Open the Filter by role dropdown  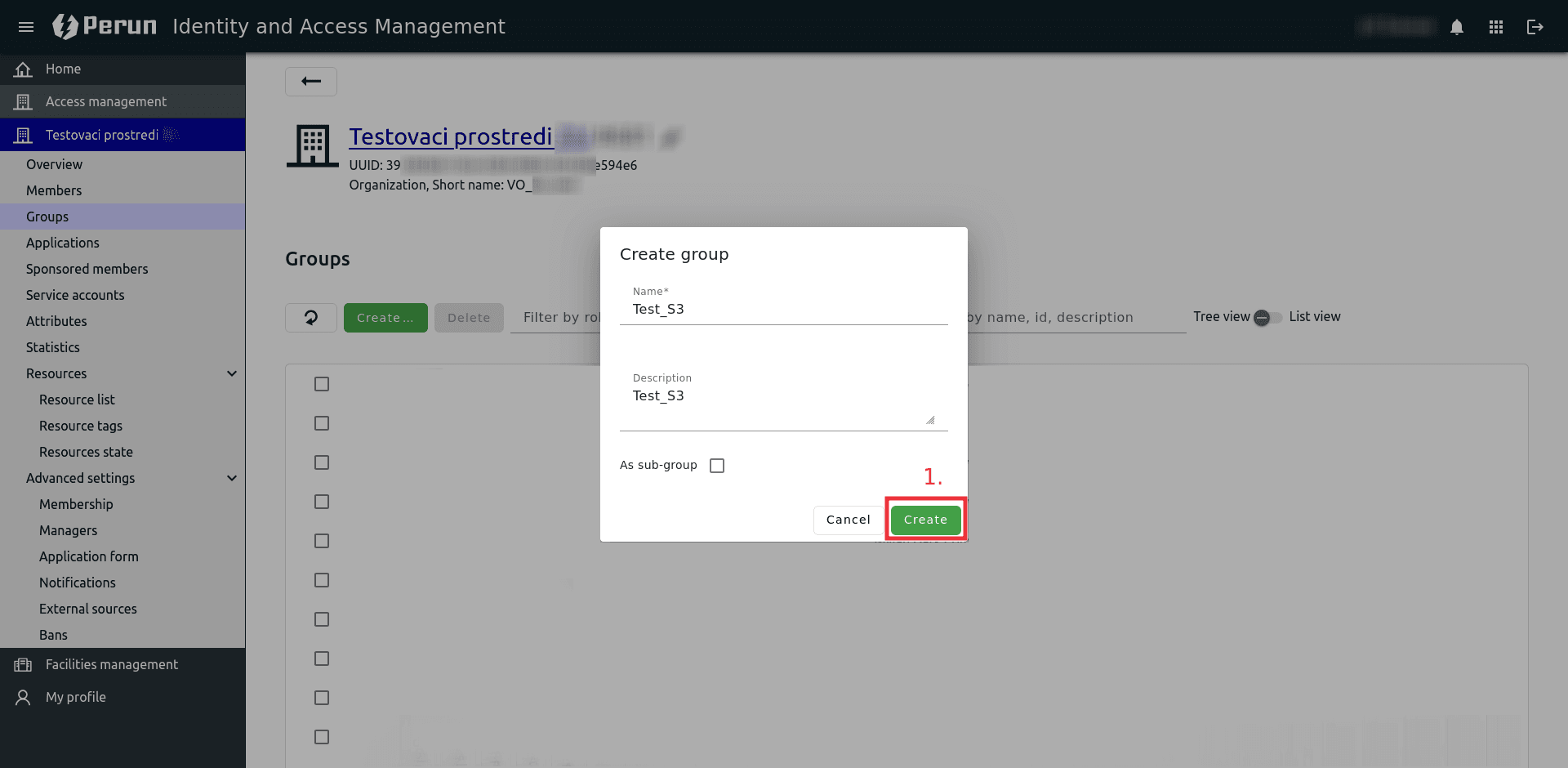pos(560,317)
